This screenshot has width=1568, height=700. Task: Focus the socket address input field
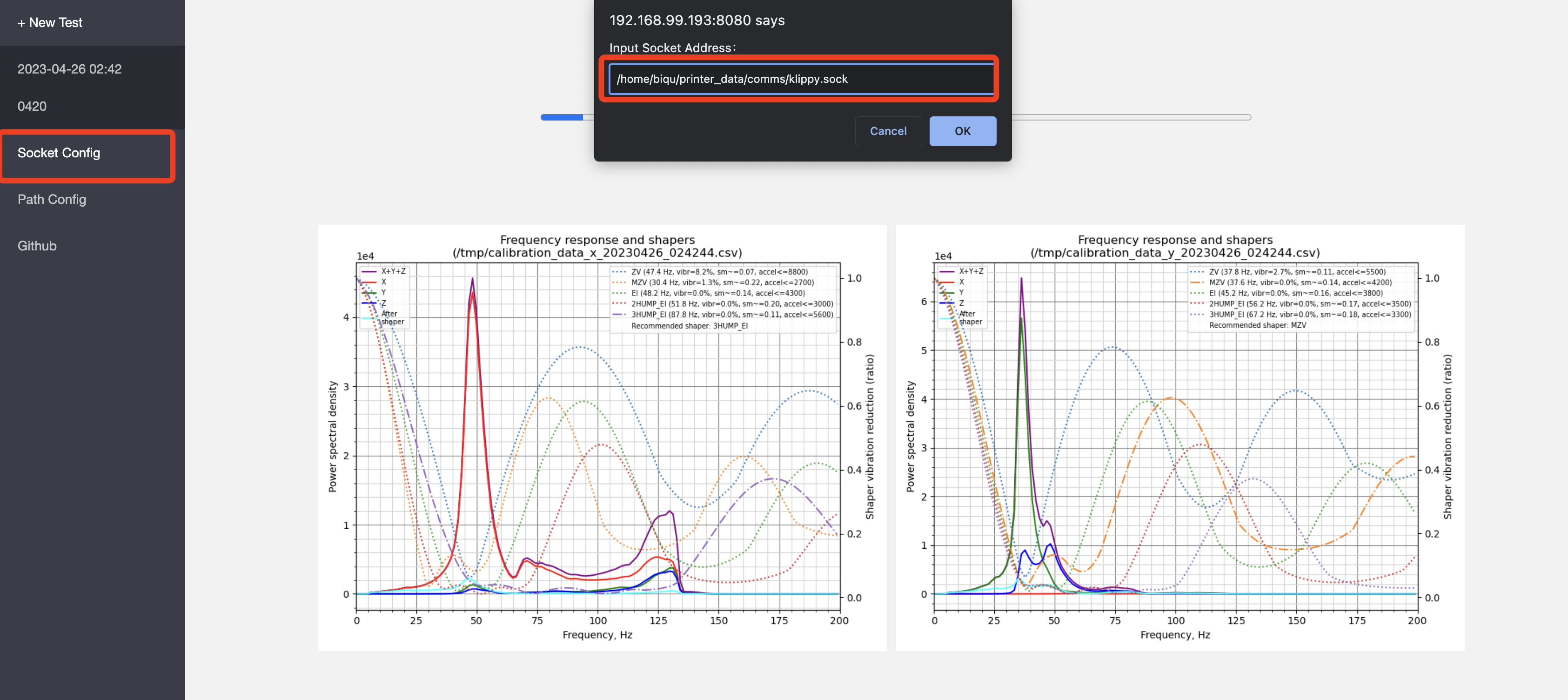801,79
